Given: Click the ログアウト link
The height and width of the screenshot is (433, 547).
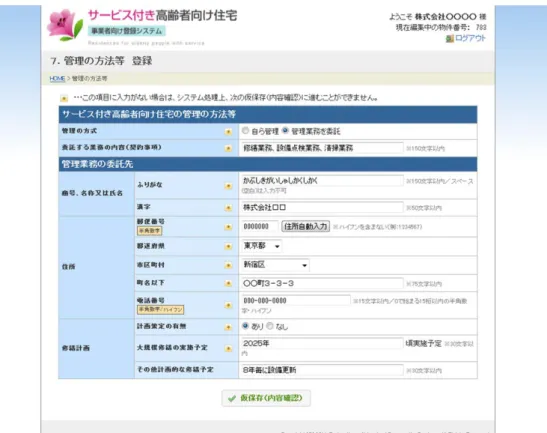Looking at the screenshot, I should pyautogui.click(x=470, y=38).
